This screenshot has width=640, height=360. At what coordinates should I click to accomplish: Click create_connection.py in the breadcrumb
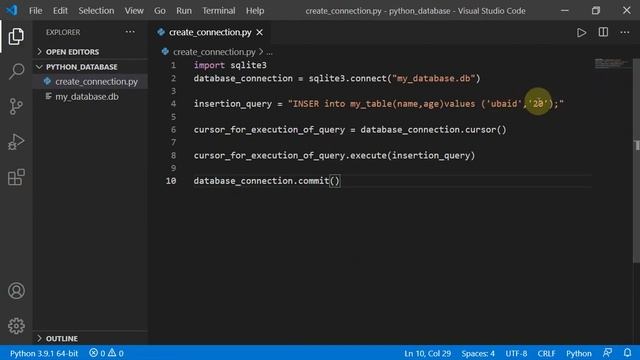[214, 52]
